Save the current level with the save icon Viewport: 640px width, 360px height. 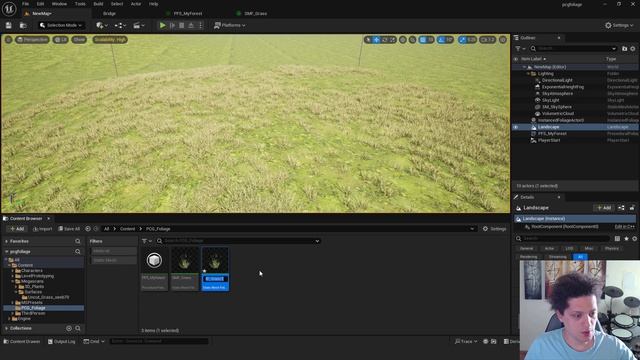tap(9, 25)
